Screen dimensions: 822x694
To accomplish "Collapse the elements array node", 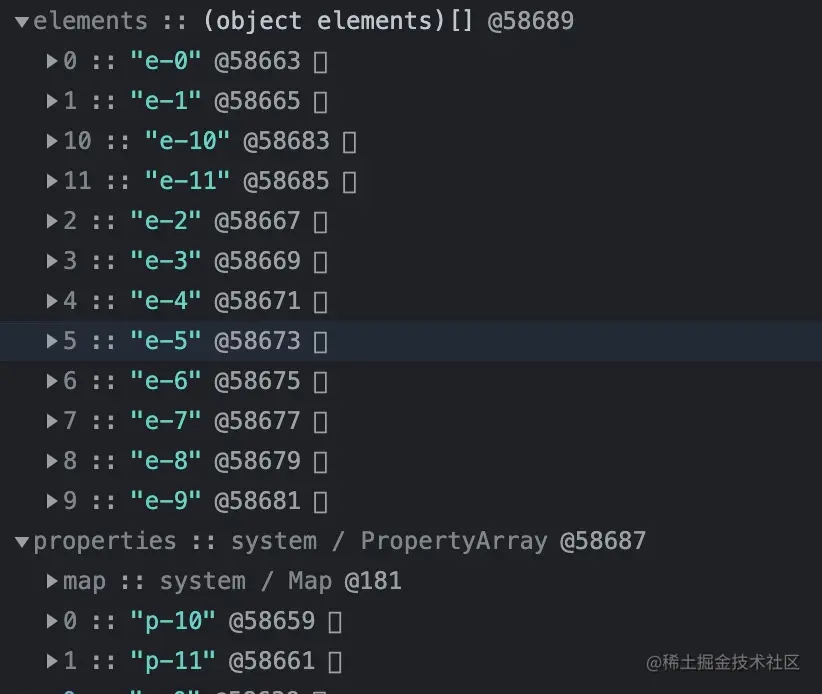I will pos(22,20).
